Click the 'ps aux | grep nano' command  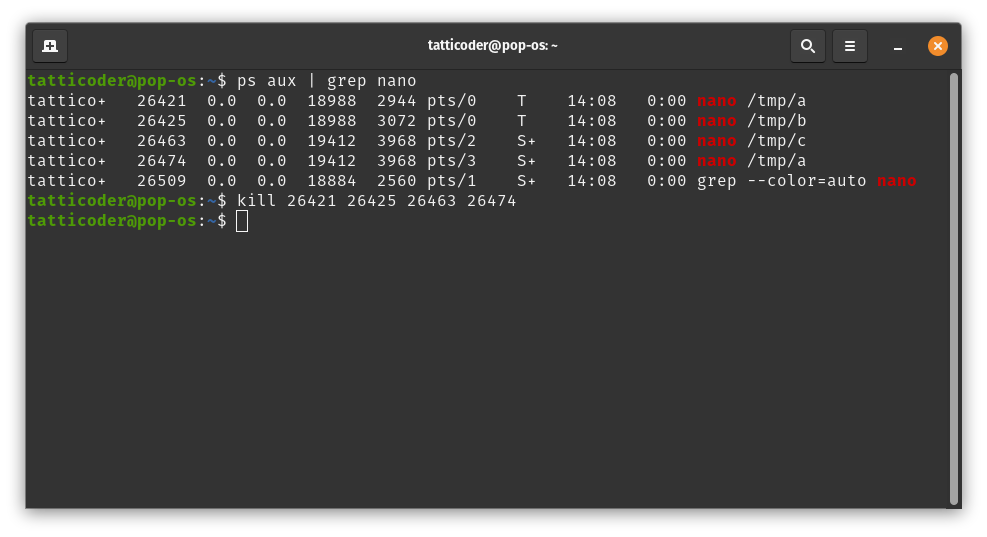pyautogui.click(x=326, y=81)
